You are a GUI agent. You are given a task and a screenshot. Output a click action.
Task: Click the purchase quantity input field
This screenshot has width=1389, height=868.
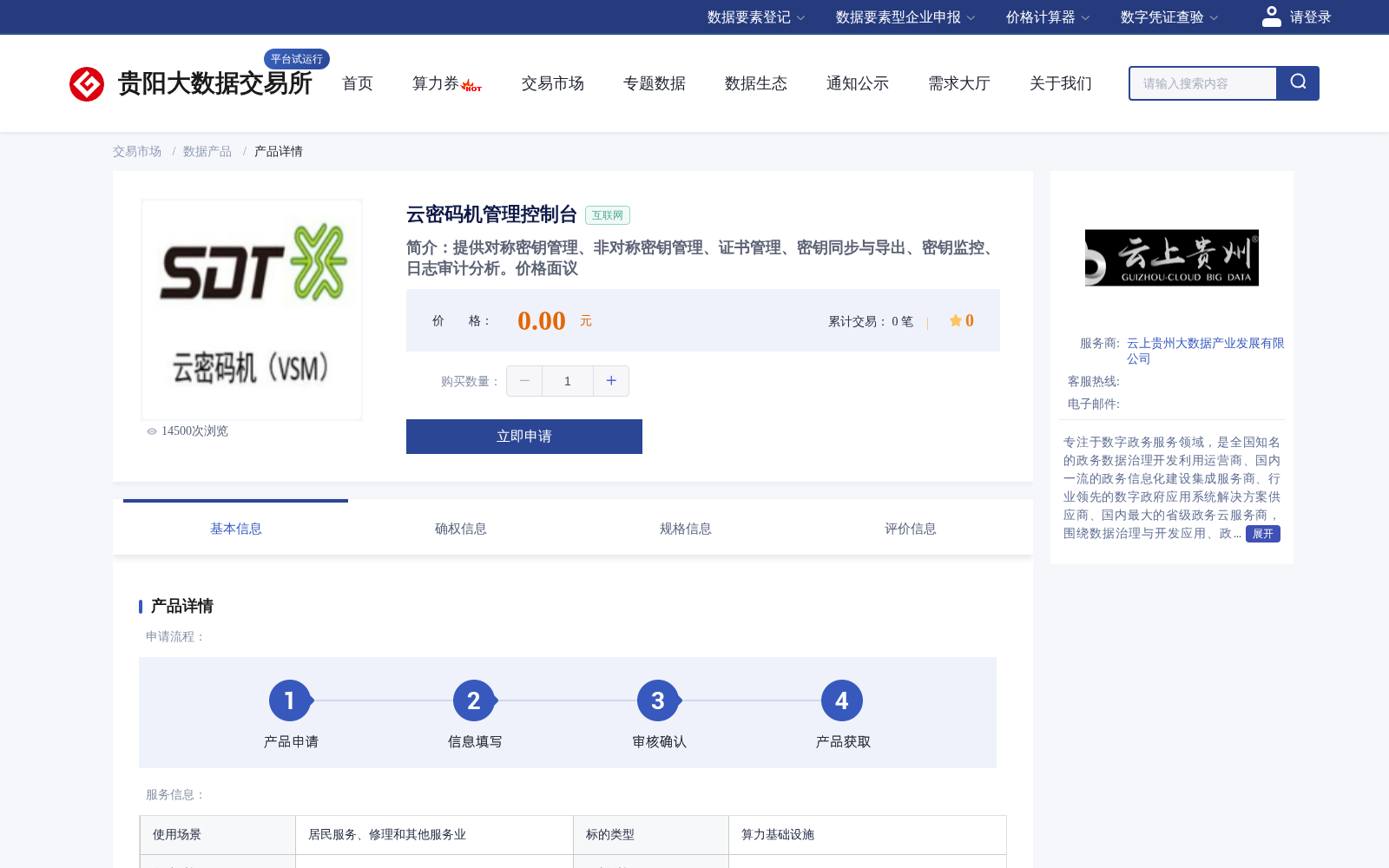tap(568, 381)
